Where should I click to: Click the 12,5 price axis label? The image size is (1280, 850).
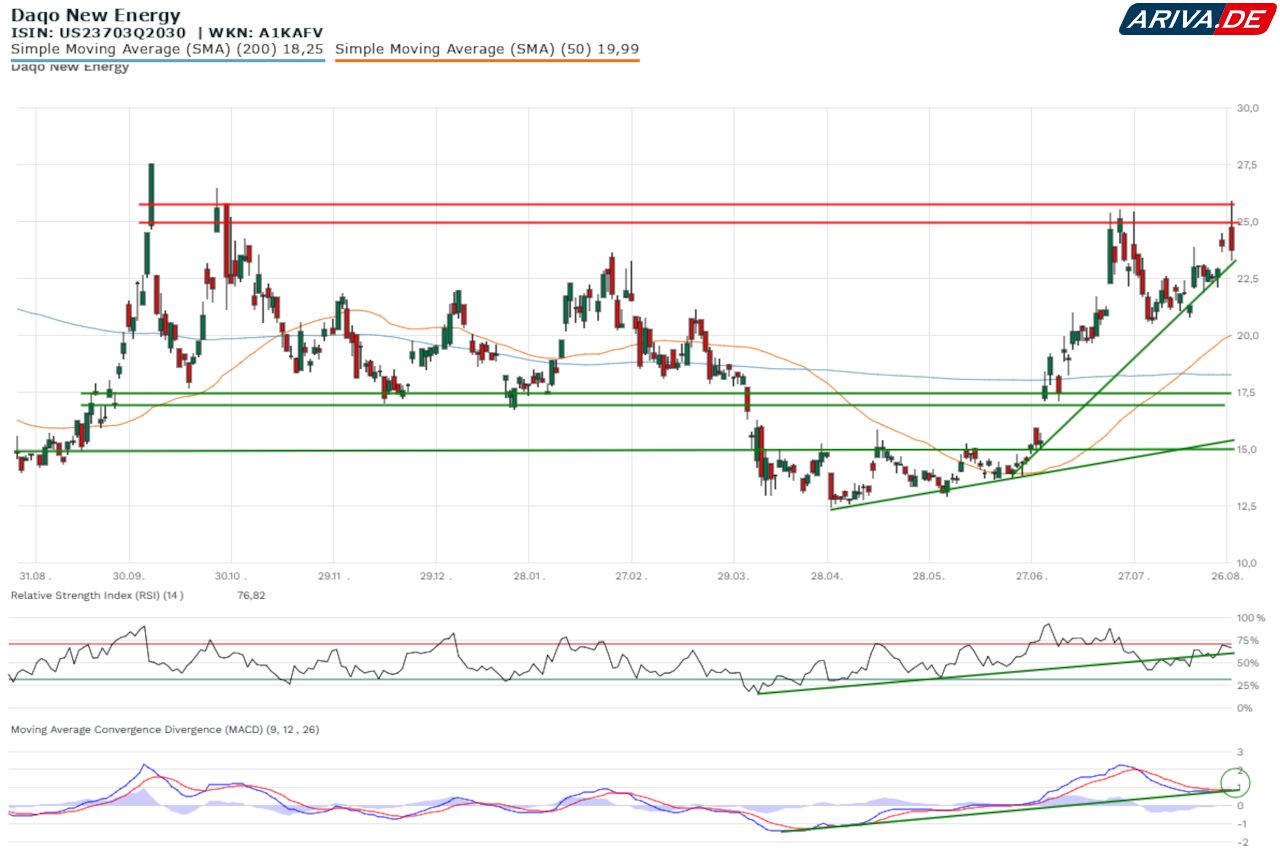point(1246,507)
